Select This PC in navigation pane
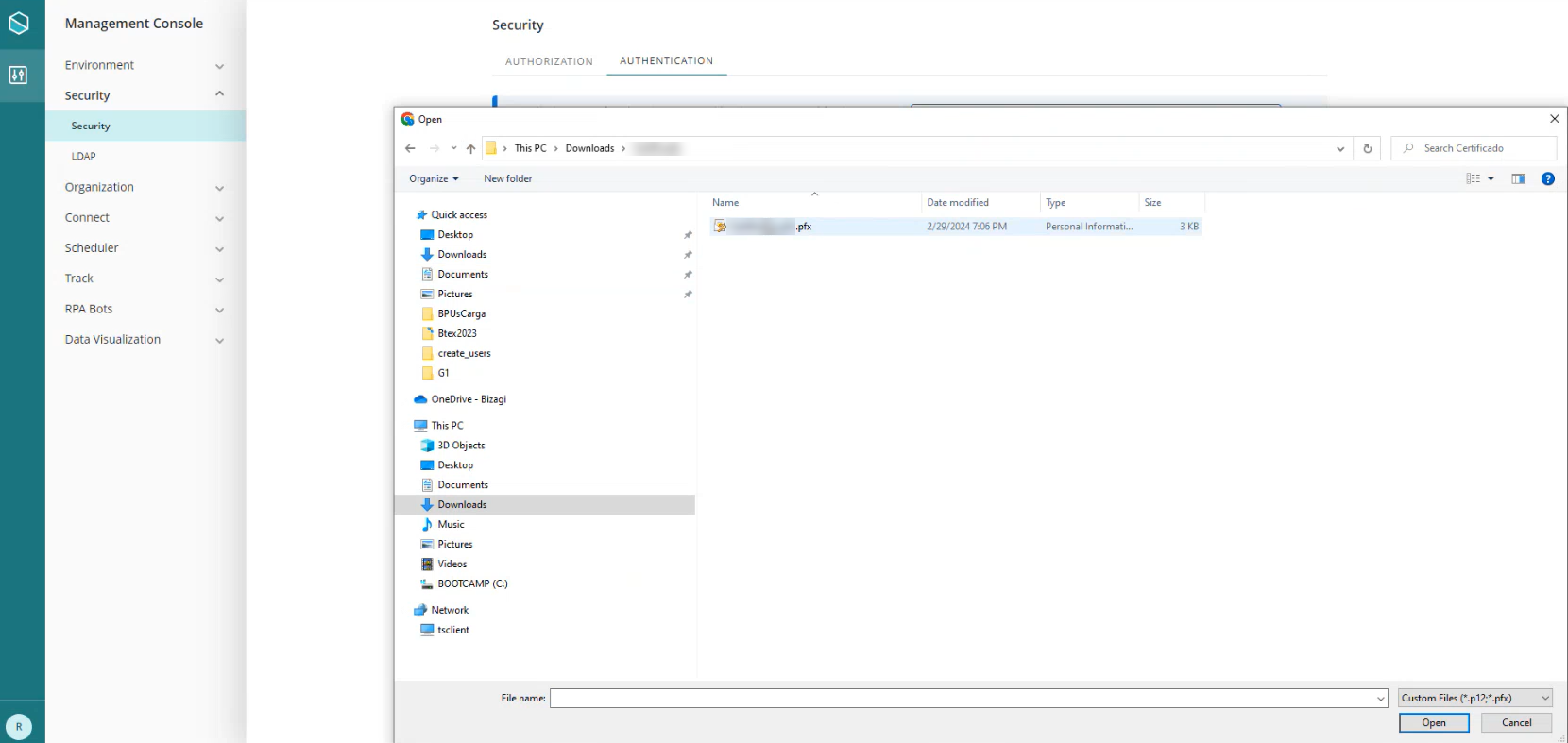Viewport: 1568px width, 743px height. point(447,426)
